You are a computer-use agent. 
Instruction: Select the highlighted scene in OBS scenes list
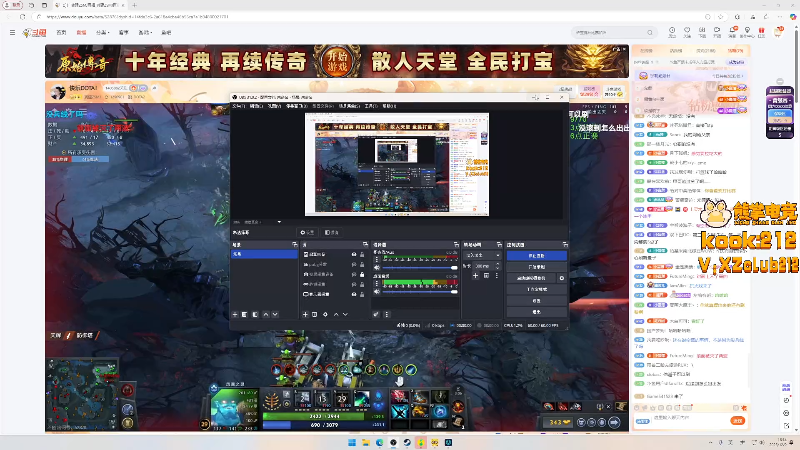click(264, 254)
